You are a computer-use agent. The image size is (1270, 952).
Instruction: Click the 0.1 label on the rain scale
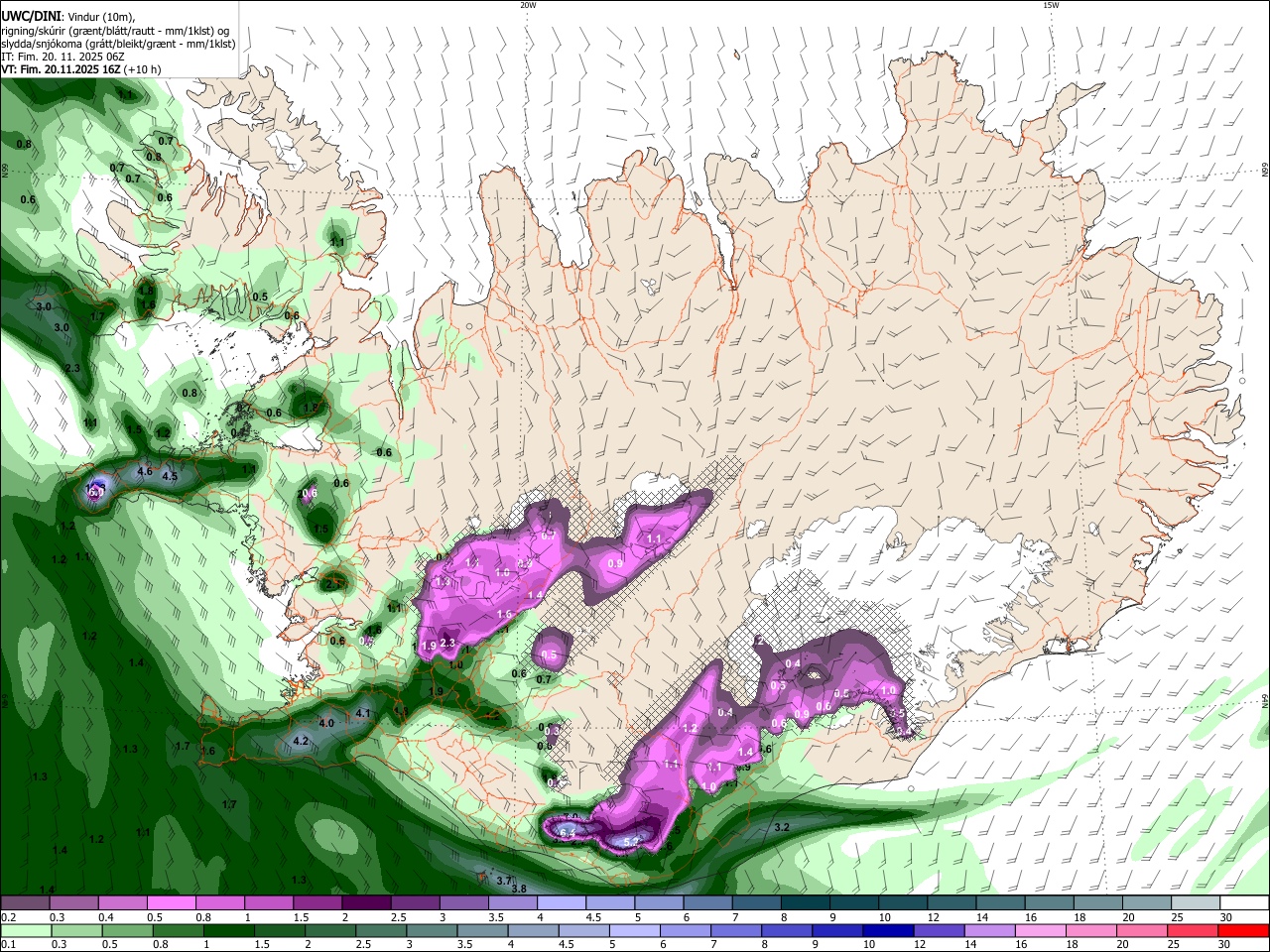tap(8, 944)
